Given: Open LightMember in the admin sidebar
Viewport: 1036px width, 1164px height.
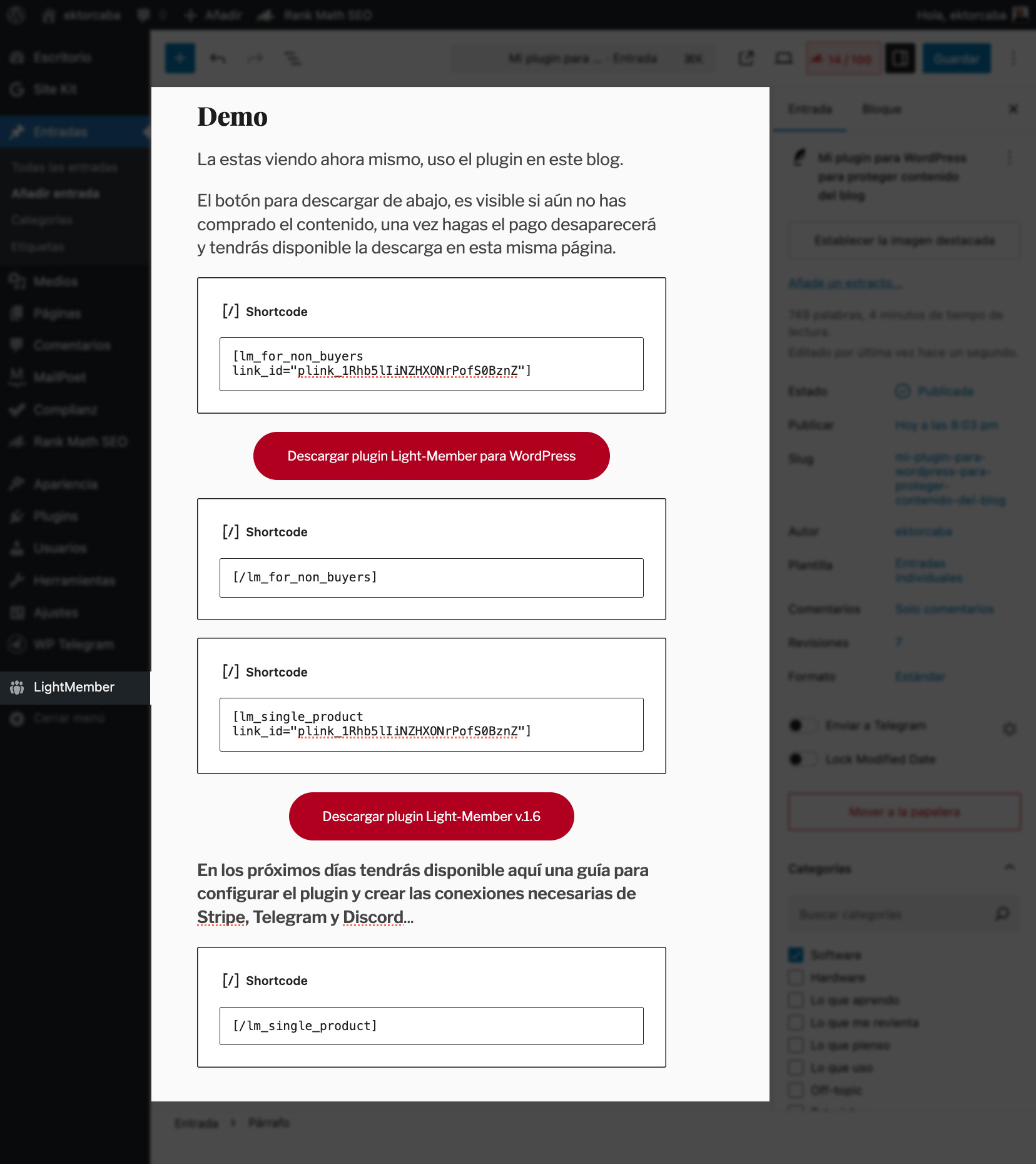Looking at the screenshot, I should tap(75, 687).
